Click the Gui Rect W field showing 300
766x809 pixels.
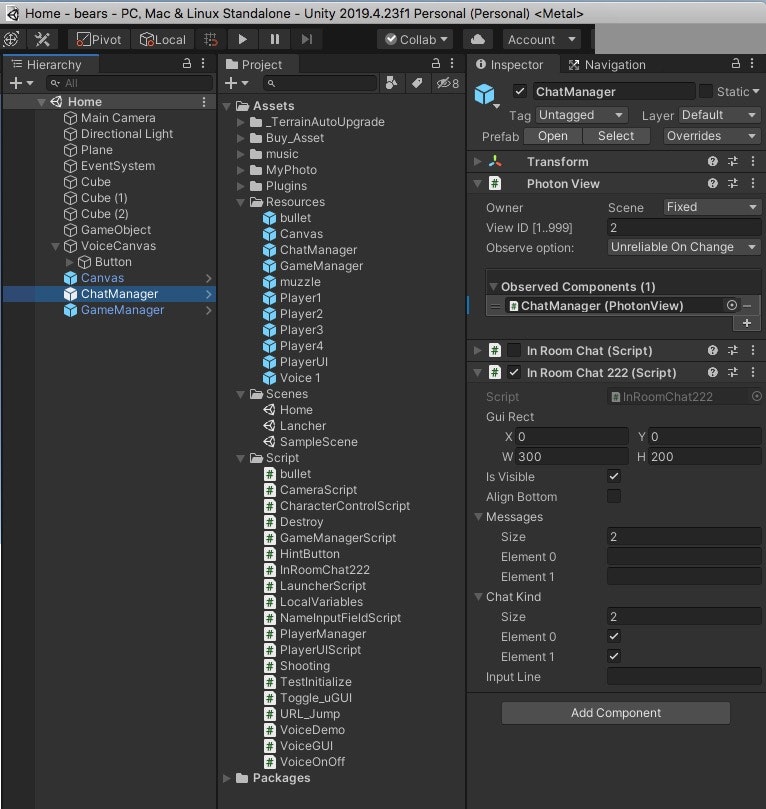click(572, 457)
